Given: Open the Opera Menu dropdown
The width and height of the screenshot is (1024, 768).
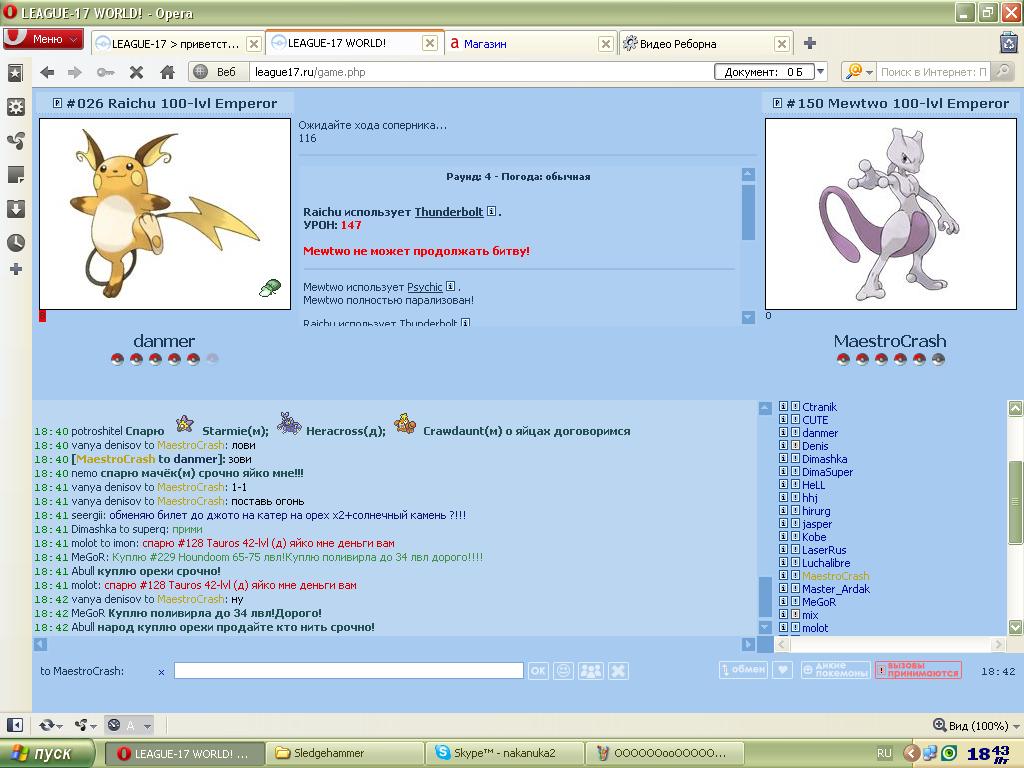Looking at the screenshot, I should (x=43, y=39).
